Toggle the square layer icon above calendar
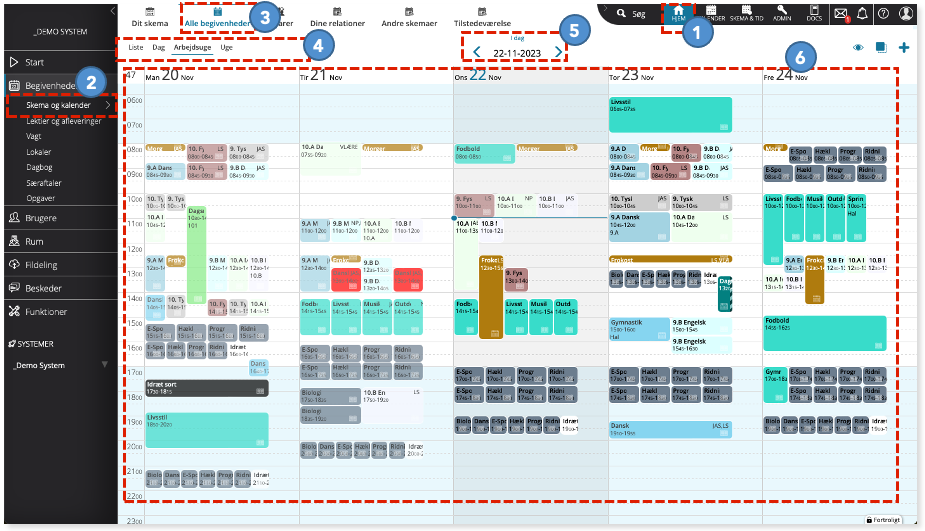925x531 pixels. [x=881, y=47]
